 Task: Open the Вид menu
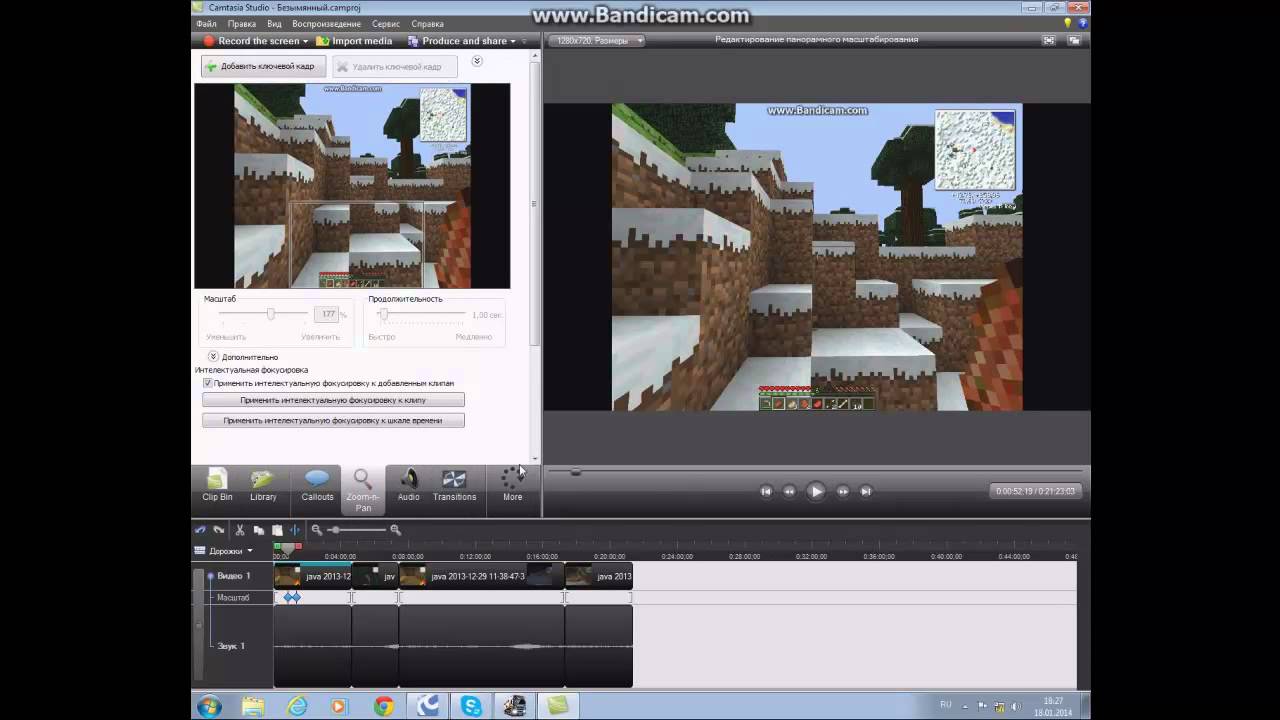click(x=274, y=24)
